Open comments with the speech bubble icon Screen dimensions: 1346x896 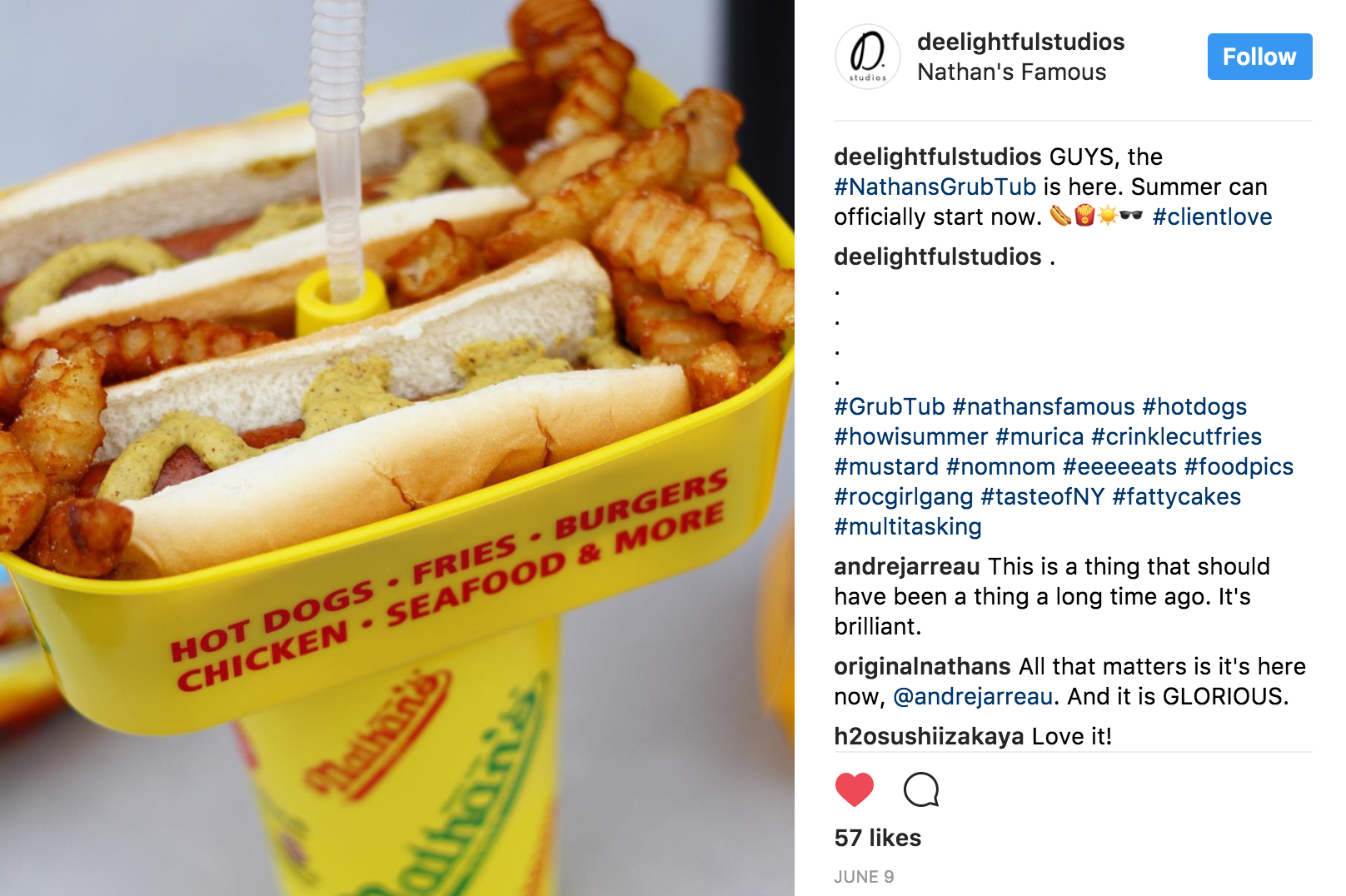click(x=921, y=789)
